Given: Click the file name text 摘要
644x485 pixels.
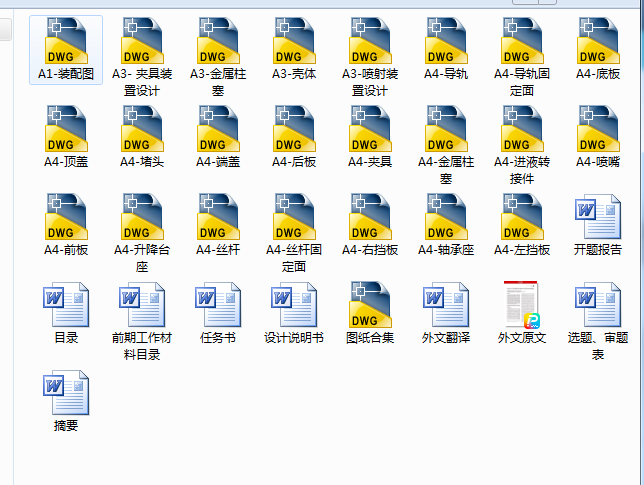Looking at the screenshot, I should pos(66,425).
